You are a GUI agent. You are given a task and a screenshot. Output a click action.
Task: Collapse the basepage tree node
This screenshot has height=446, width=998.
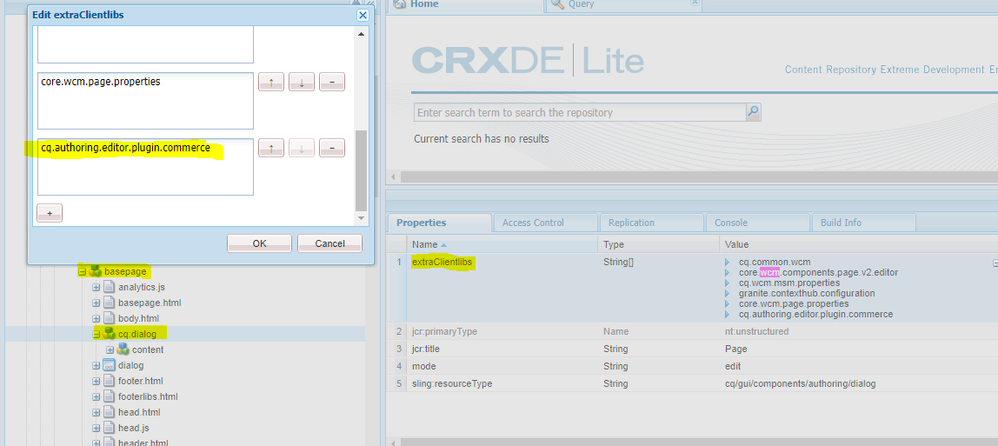pyautogui.click(x=82, y=272)
